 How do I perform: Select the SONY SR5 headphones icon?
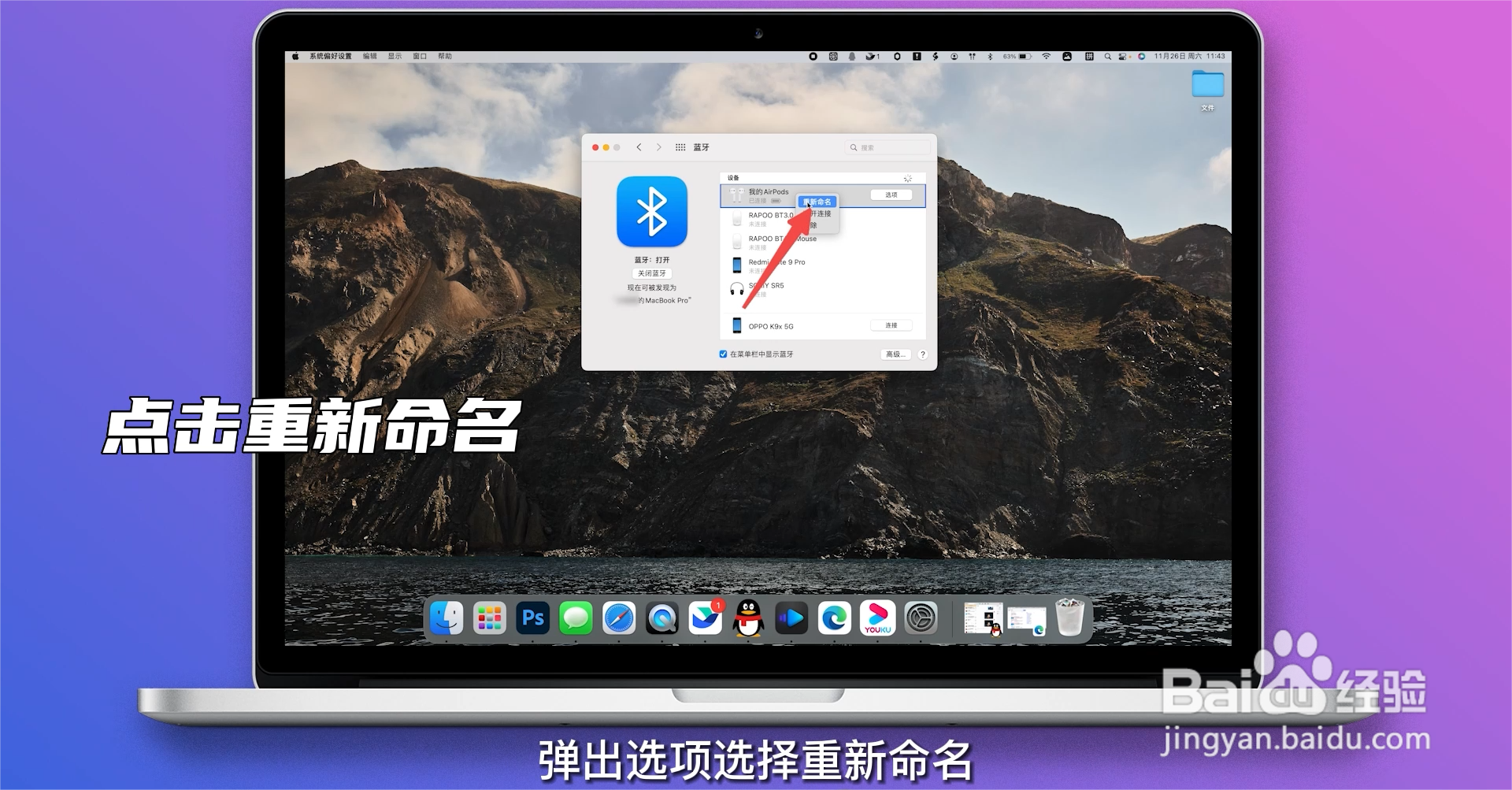coord(736,289)
